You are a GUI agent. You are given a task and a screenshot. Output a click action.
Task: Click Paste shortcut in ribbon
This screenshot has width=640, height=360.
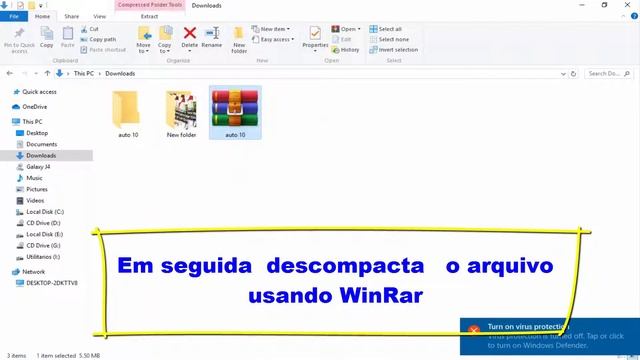(103, 50)
